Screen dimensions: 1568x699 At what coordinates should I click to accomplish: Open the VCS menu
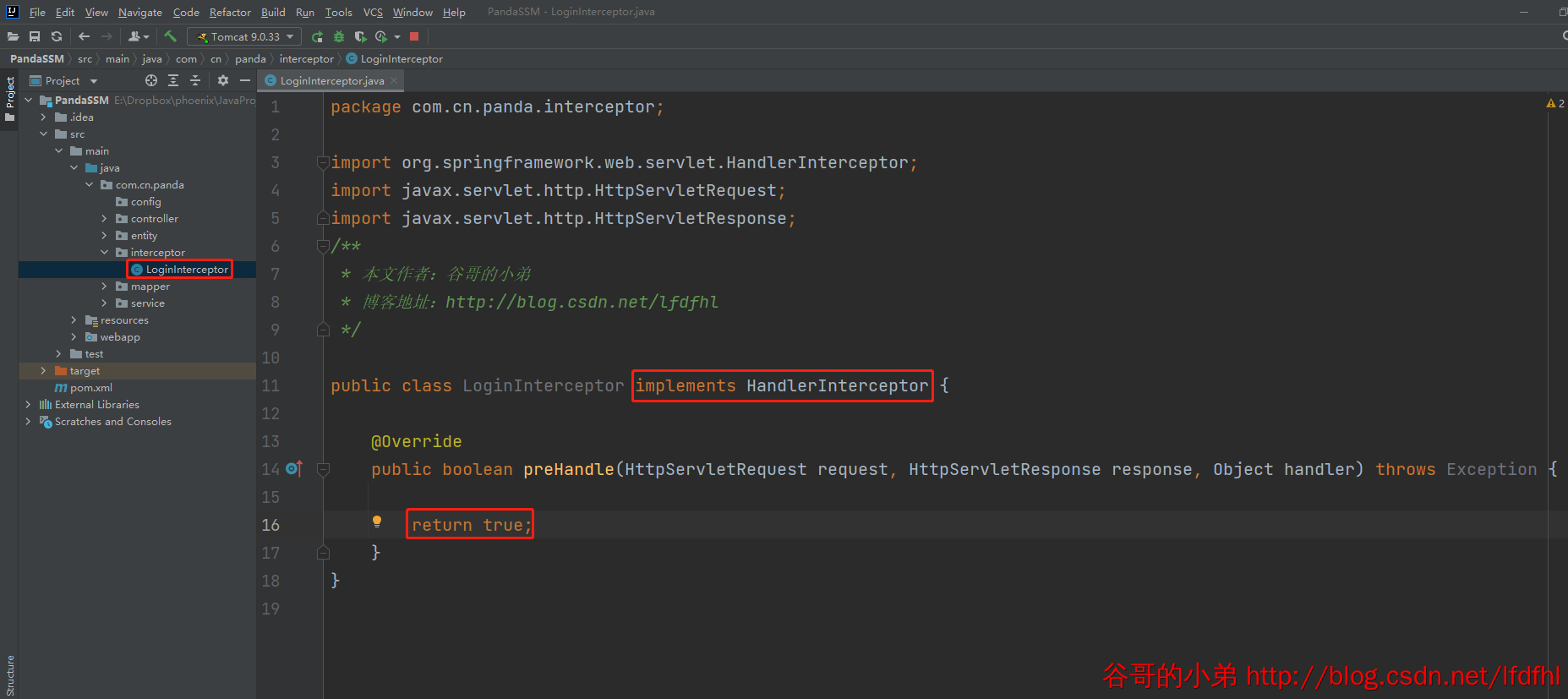tap(373, 12)
